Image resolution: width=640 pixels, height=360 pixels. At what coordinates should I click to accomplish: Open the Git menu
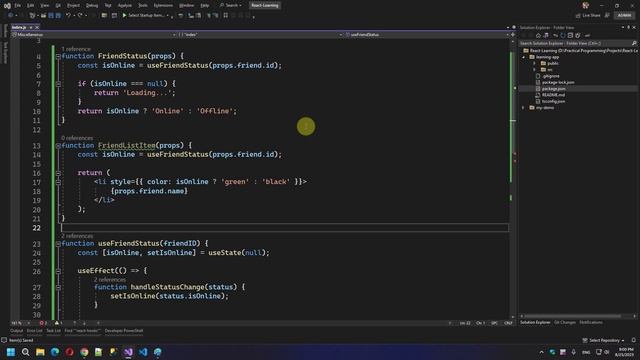(x=58, y=5)
